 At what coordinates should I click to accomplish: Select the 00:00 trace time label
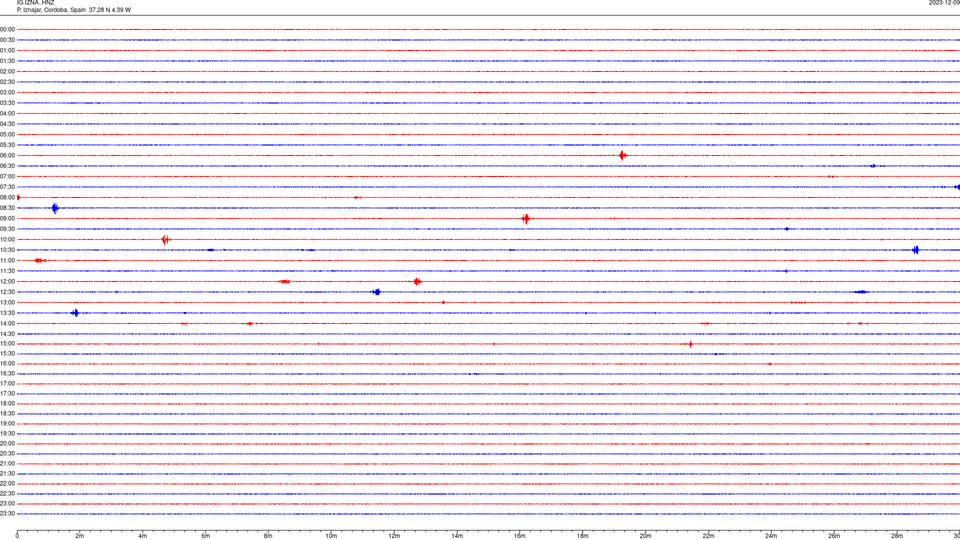[x=7, y=29]
